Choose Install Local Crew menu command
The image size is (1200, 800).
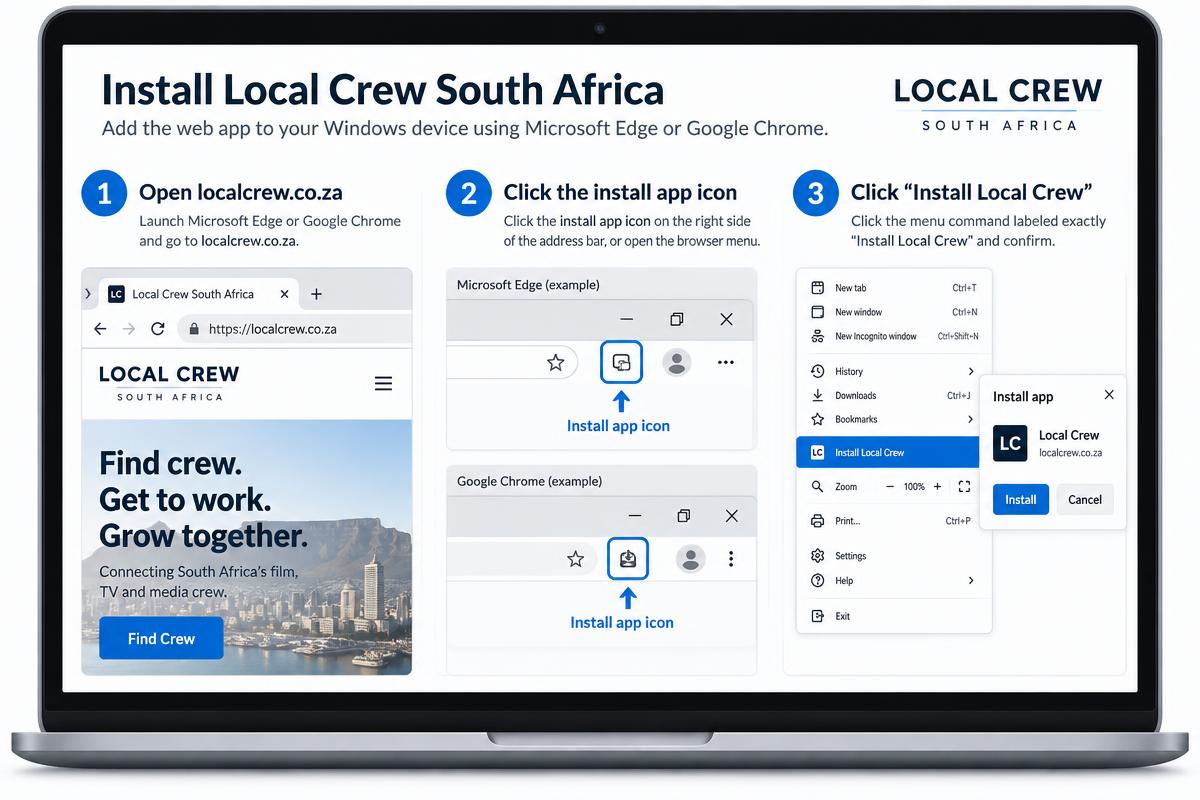point(888,452)
